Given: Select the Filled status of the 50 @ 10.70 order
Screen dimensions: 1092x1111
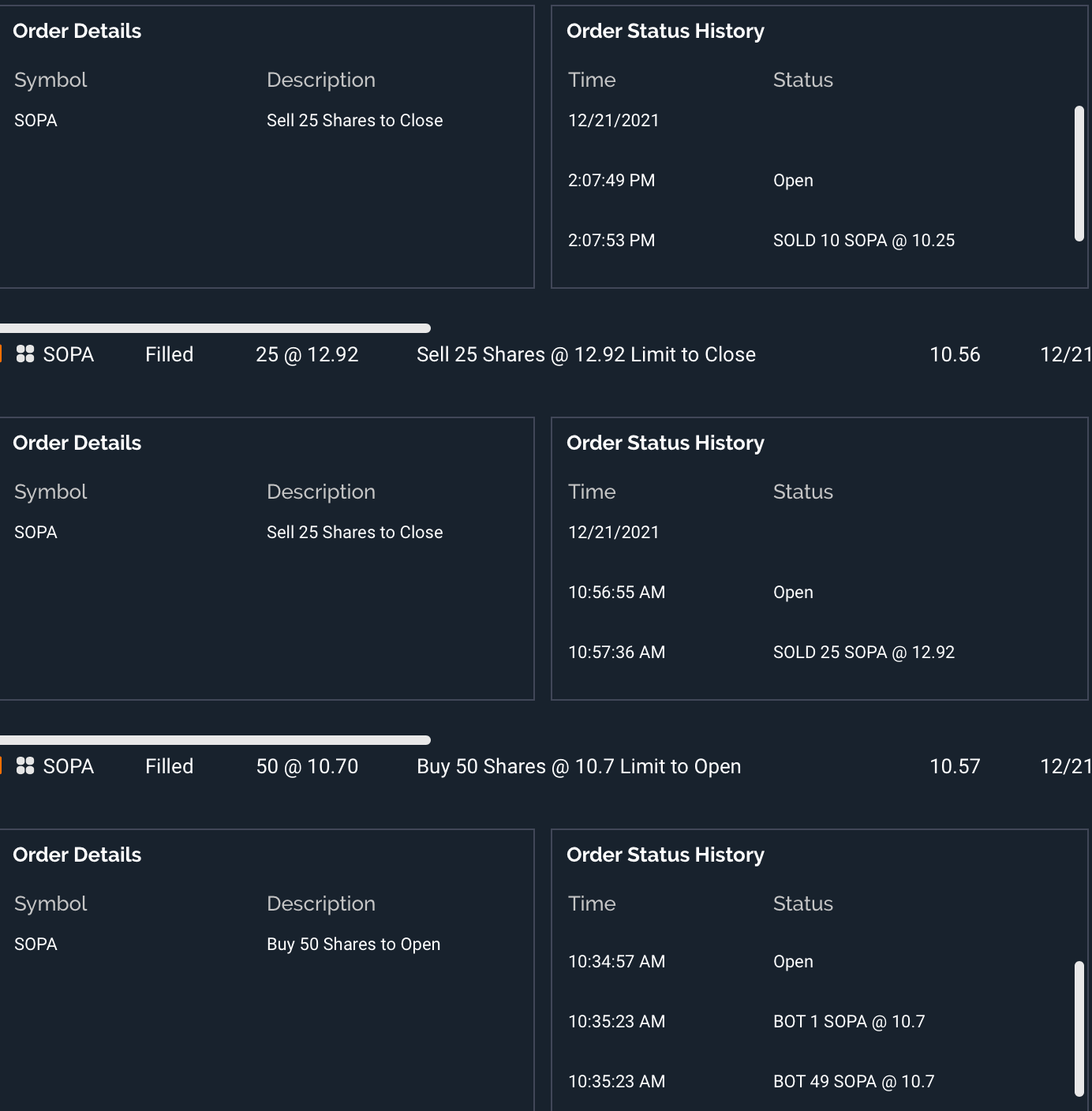Looking at the screenshot, I should (169, 766).
